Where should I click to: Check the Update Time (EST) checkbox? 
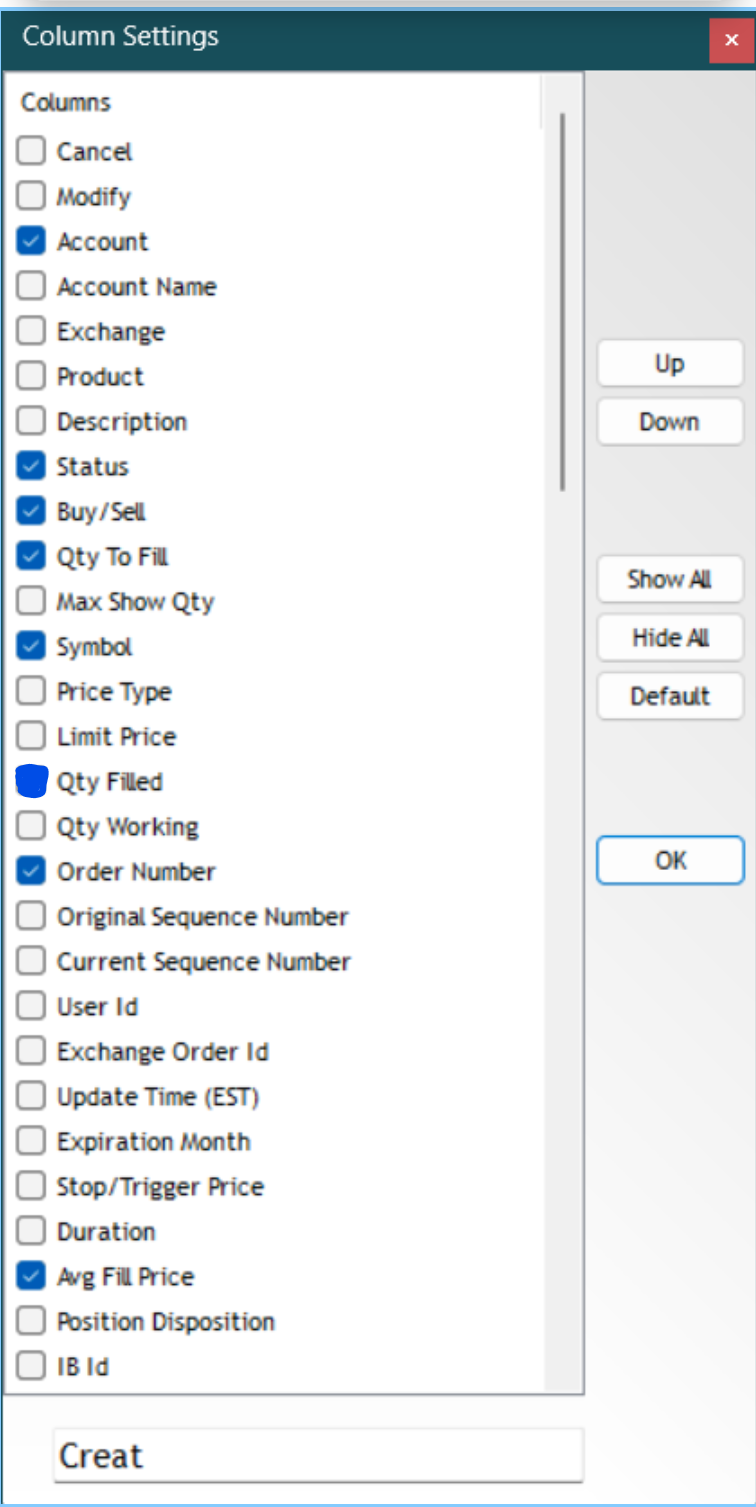pos(32,1097)
